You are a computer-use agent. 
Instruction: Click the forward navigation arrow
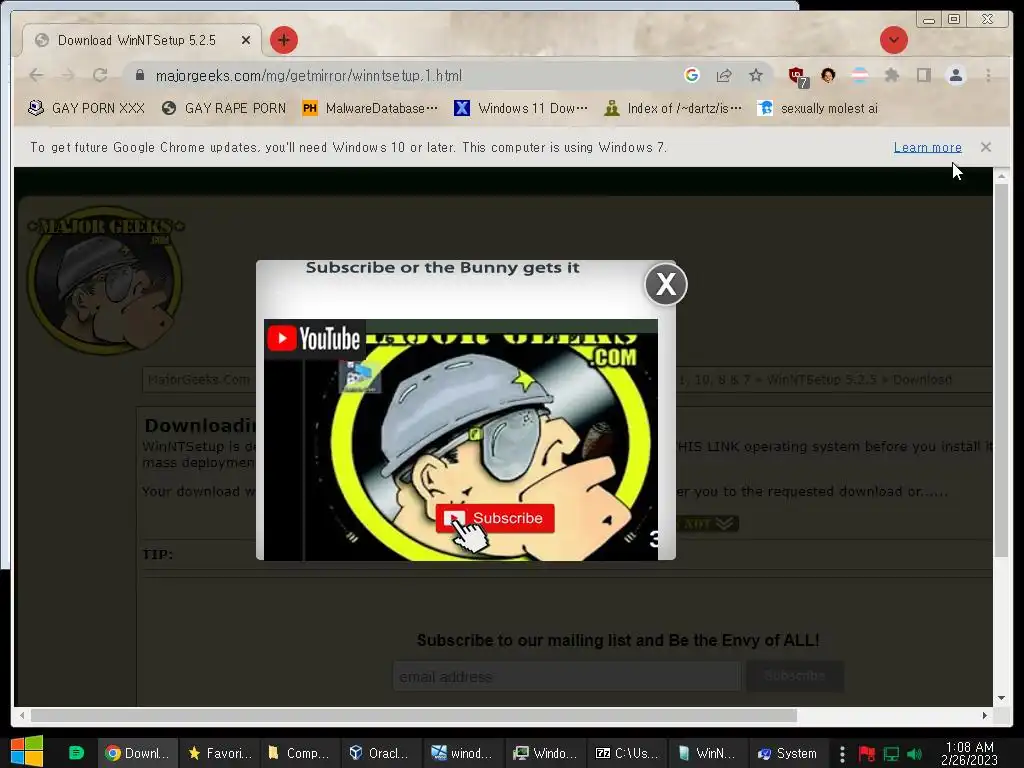coord(68,75)
